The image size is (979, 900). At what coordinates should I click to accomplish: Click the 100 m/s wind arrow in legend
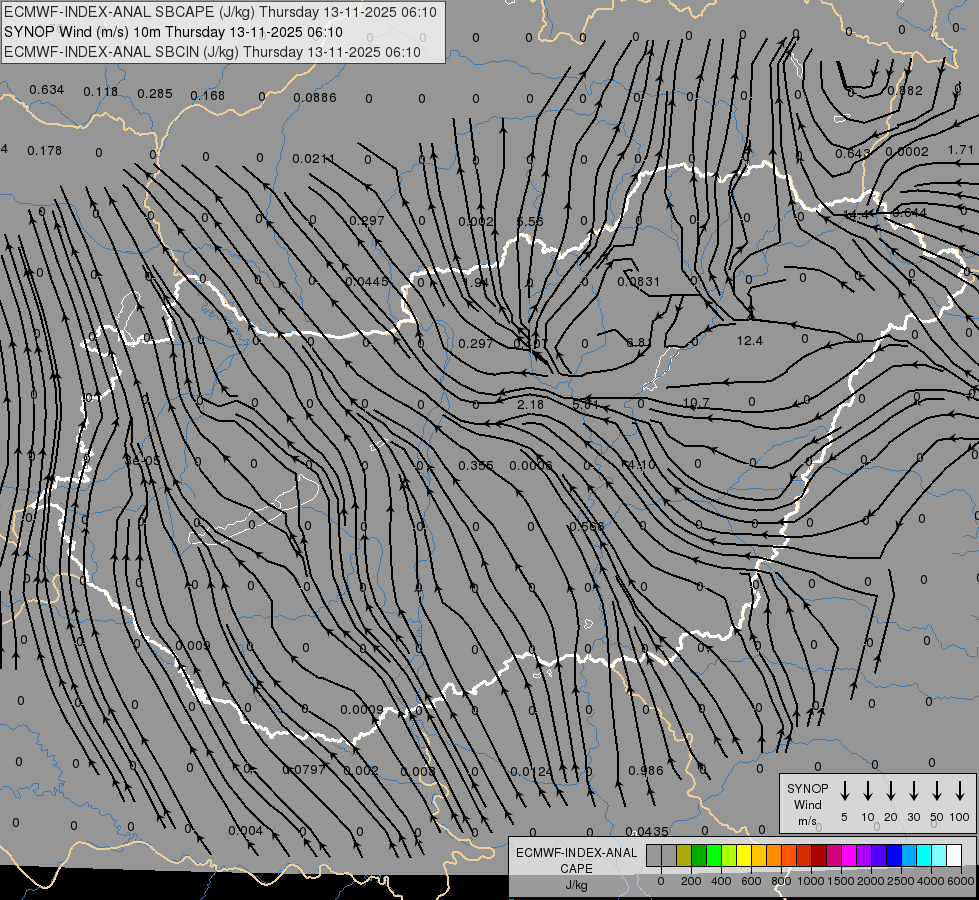960,790
